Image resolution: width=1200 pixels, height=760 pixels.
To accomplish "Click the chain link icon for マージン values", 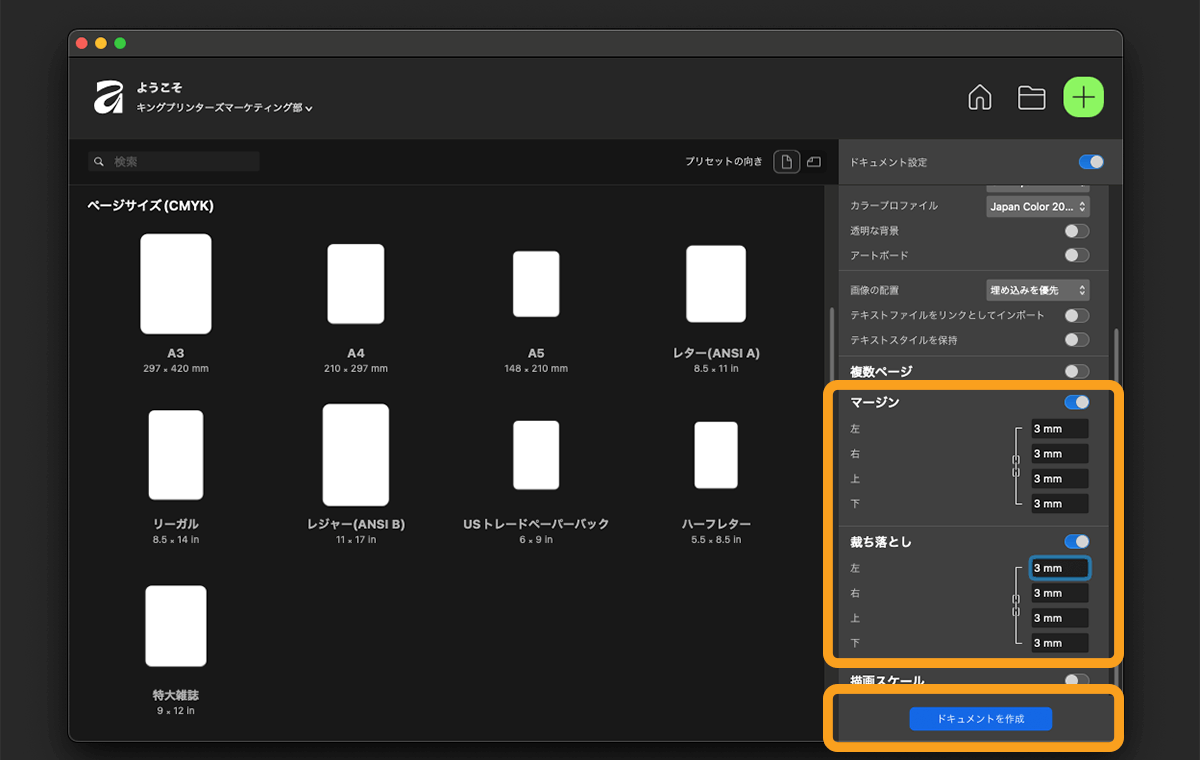I will point(1016,466).
